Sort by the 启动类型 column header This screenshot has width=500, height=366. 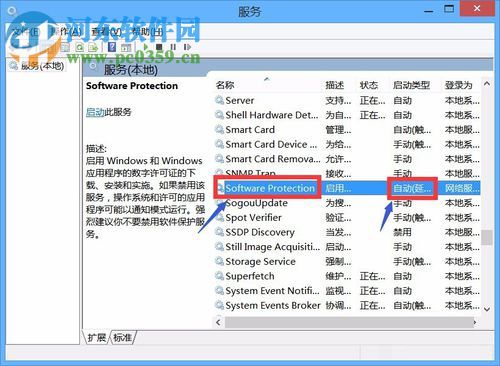(x=411, y=85)
